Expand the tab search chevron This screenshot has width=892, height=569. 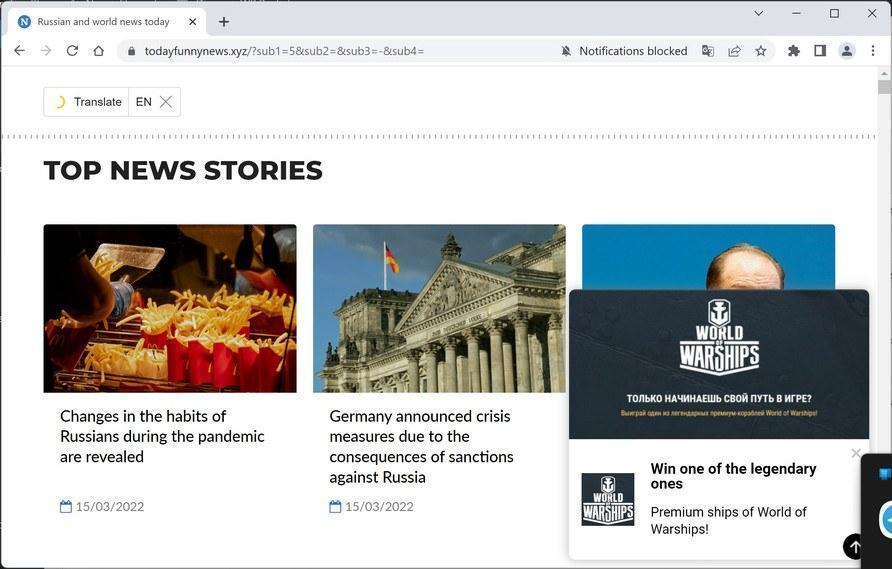pos(758,13)
